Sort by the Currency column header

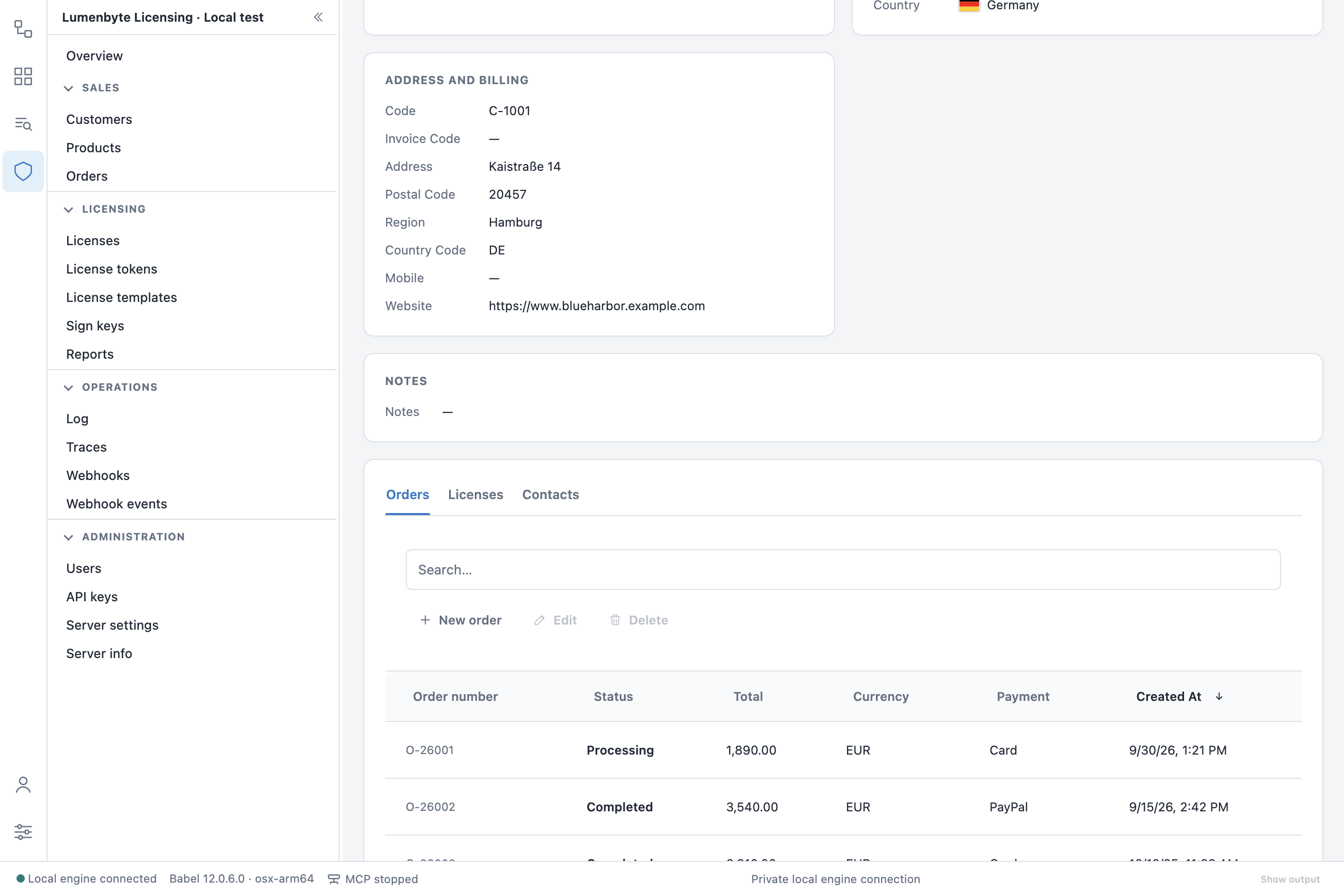point(881,696)
